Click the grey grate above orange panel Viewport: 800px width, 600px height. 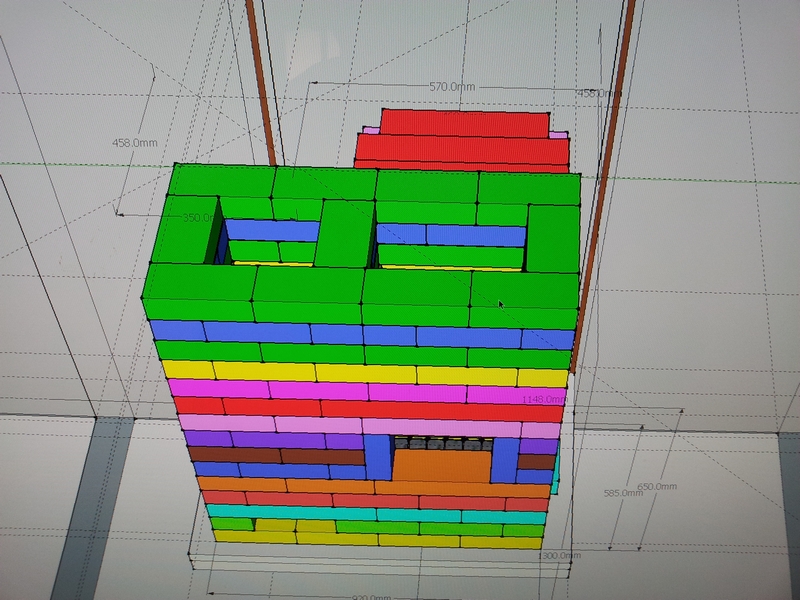coord(442,443)
